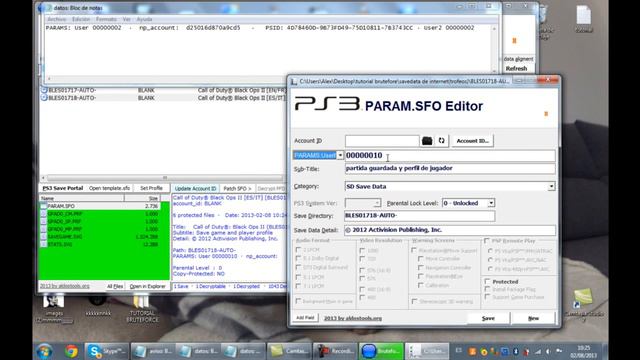This screenshot has height=360, width=640.
Task: Toggle the Install Package Flag checkbox
Action: (x=487, y=289)
